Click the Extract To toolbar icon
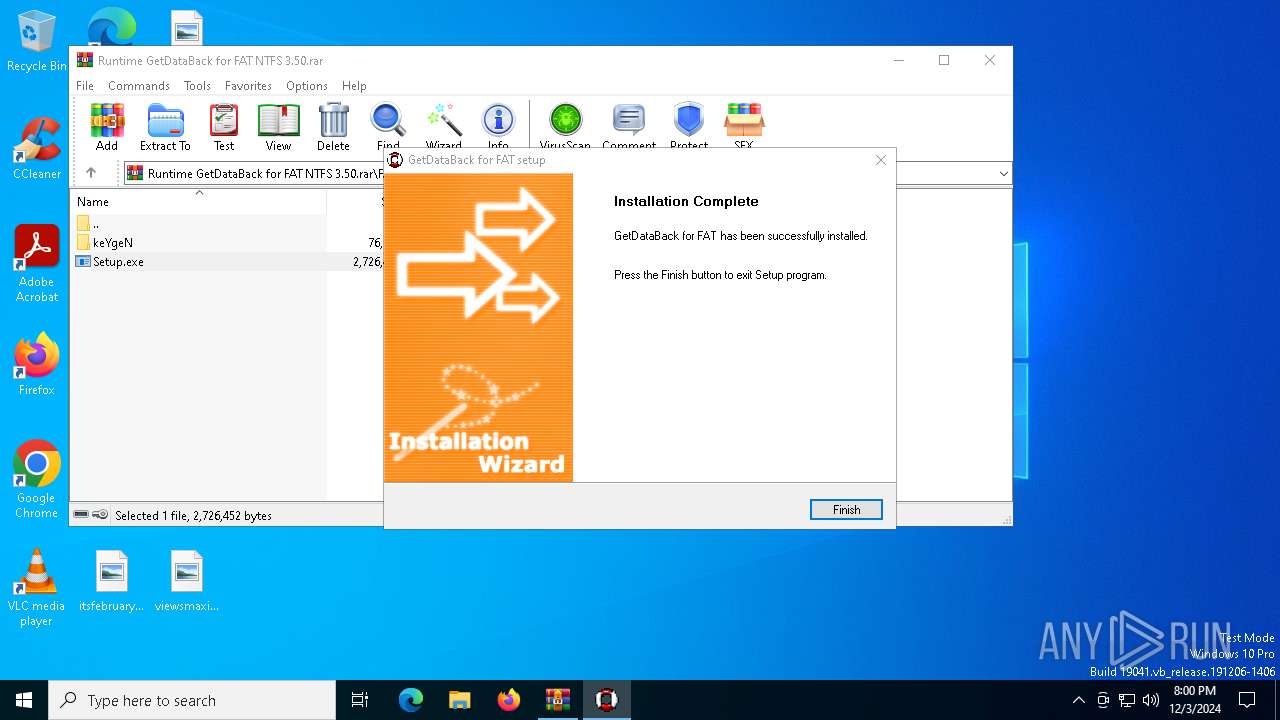The width and height of the screenshot is (1280, 720). coord(165,127)
